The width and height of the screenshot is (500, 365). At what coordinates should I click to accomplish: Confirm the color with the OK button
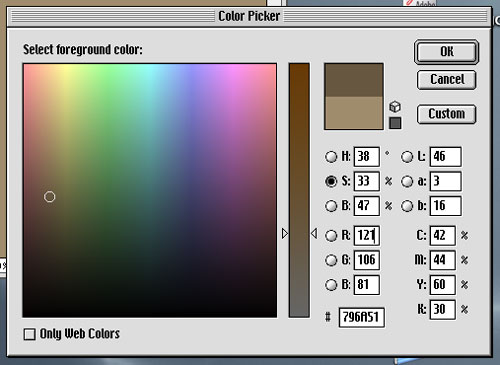click(x=446, y=52)
